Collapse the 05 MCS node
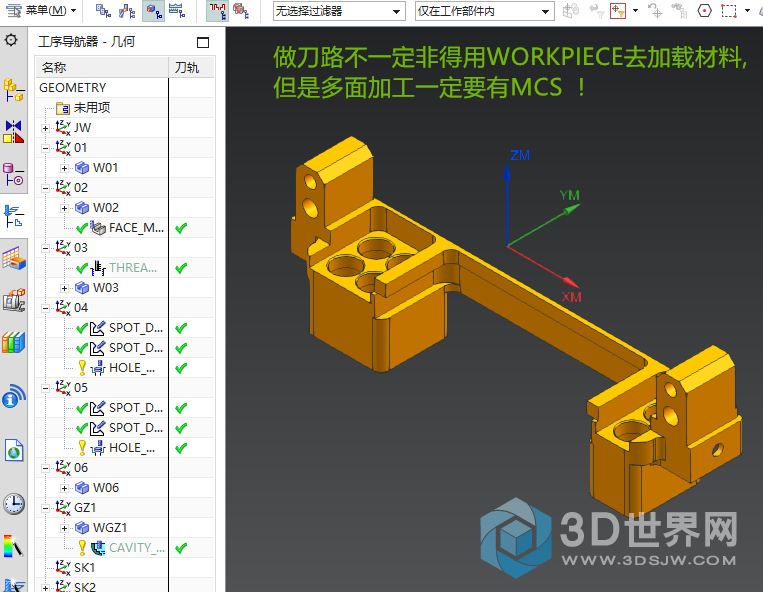Image resolution: width=763 pixels, height=592 pixels. 45,388
